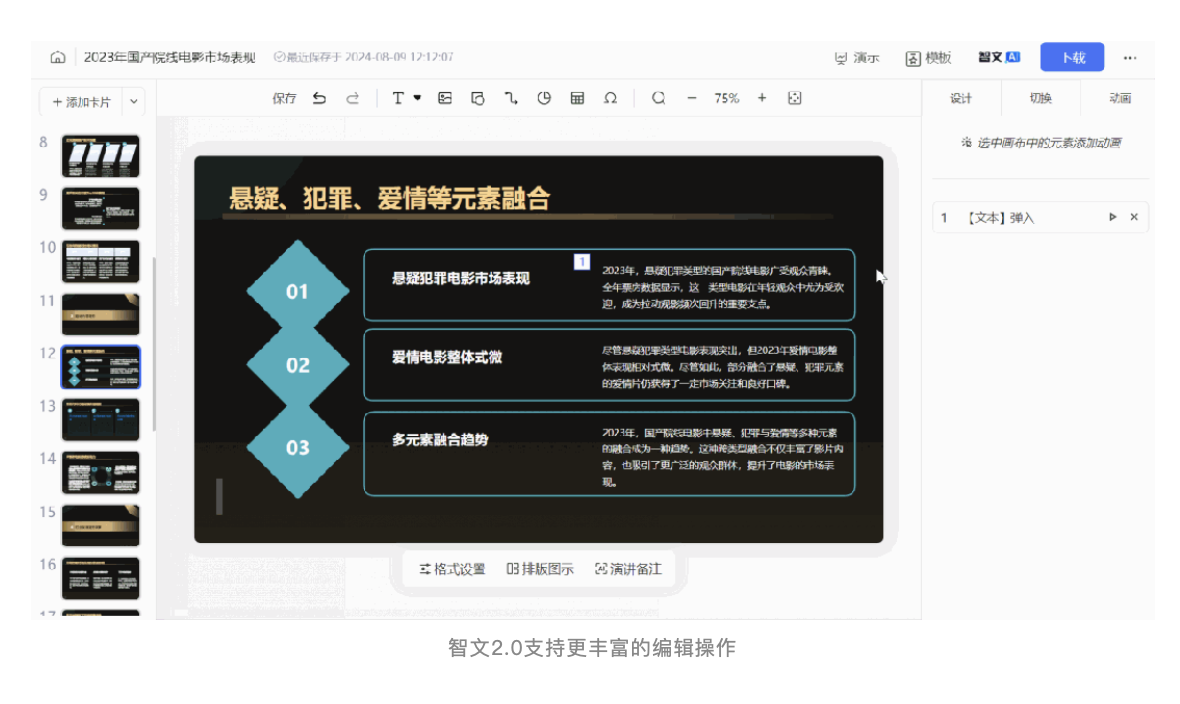Click the slide title 悬疑、犯罪、爱情等元素融合
Image resolution: width=1180 pixels, height=704 pixels.
point(390,199)
